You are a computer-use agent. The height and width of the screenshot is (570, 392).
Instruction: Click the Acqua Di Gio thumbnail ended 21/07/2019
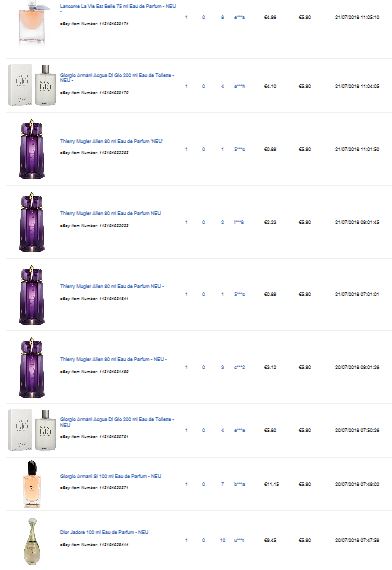(32, 85)
